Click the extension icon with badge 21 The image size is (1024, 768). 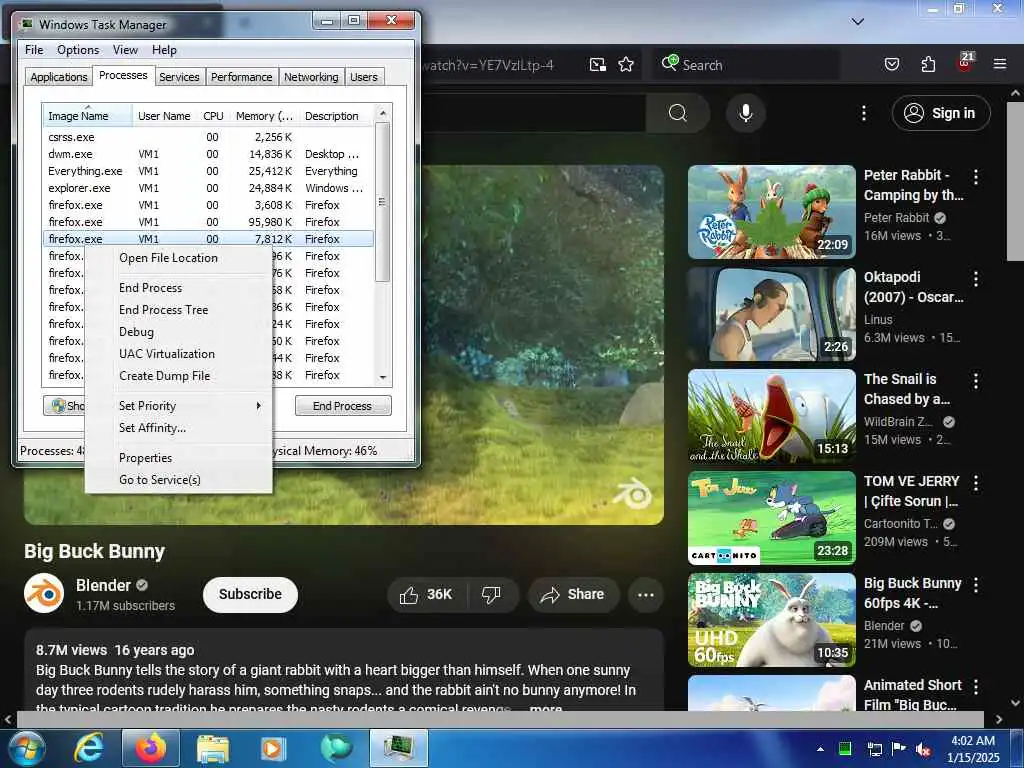tap(965, 63)
